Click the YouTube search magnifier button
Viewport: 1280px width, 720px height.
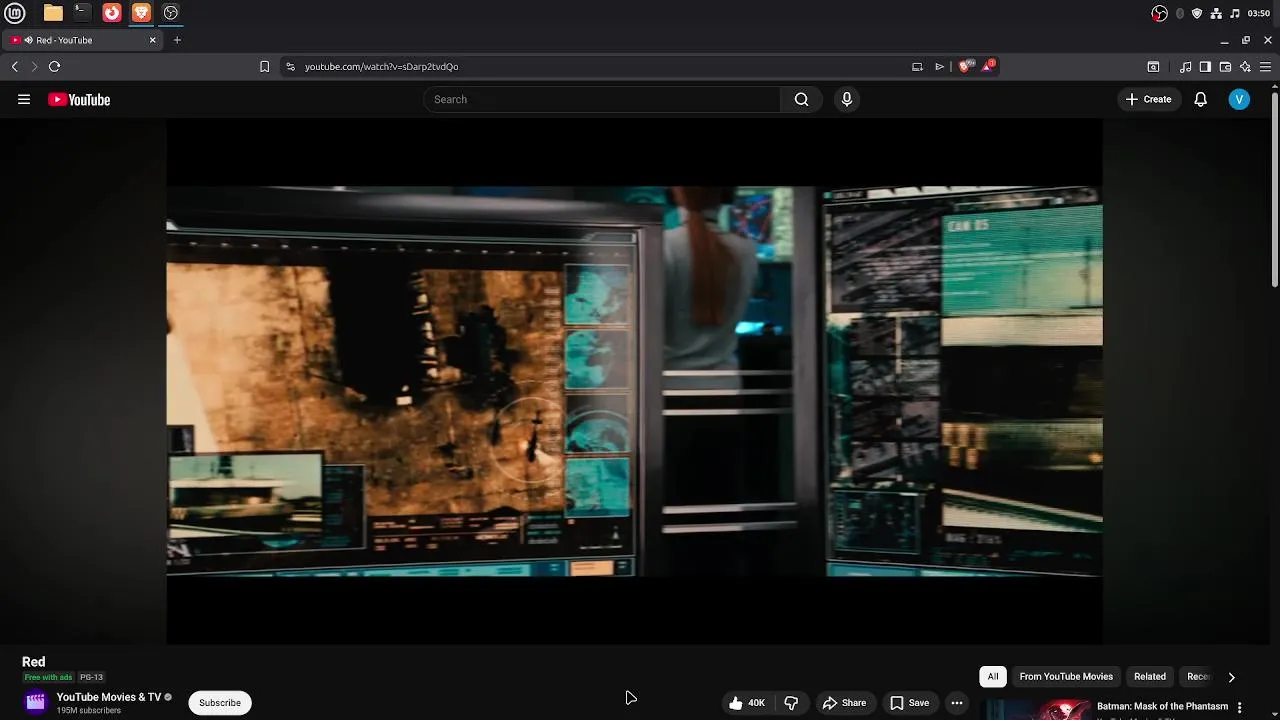coord(801,99)
